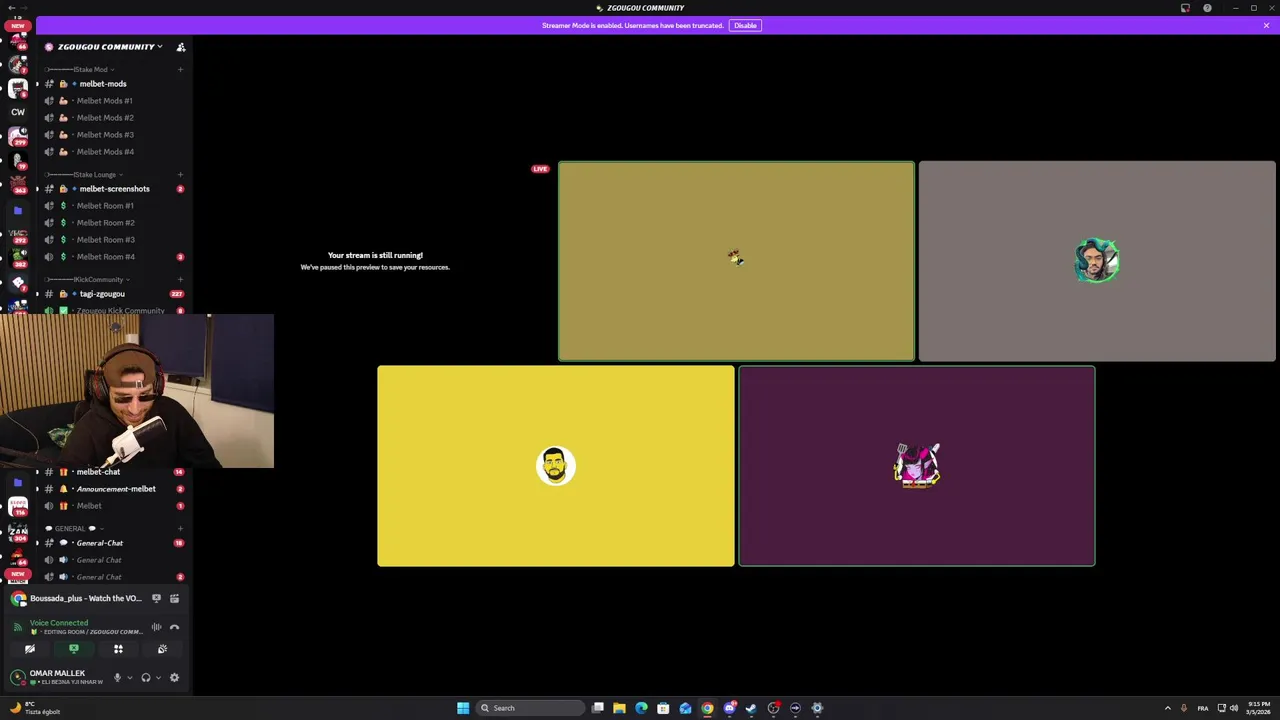Join Melbet Mods #1 voice channel

click(x=113, y=101)
